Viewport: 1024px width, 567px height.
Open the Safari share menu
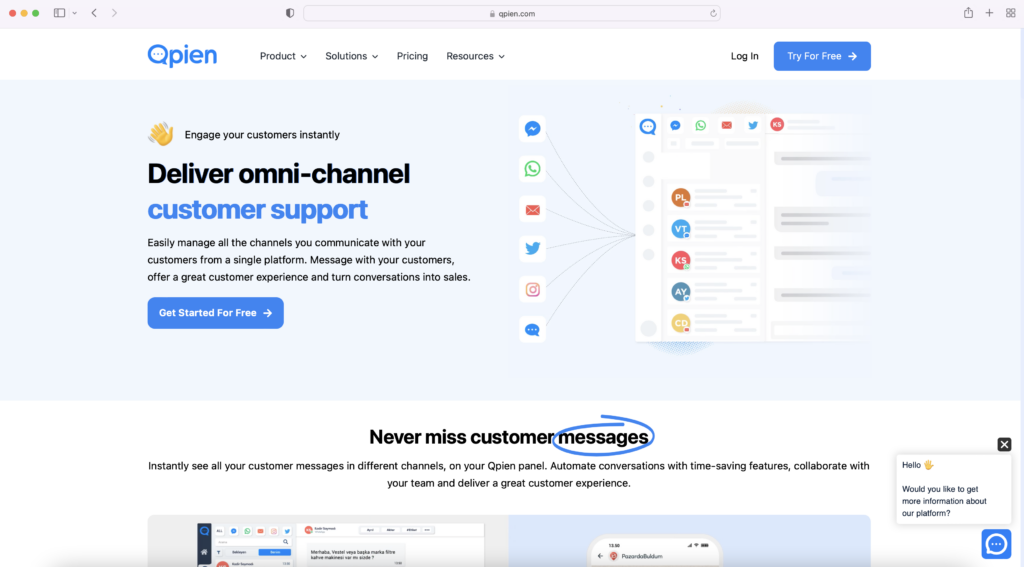[968, 12]
